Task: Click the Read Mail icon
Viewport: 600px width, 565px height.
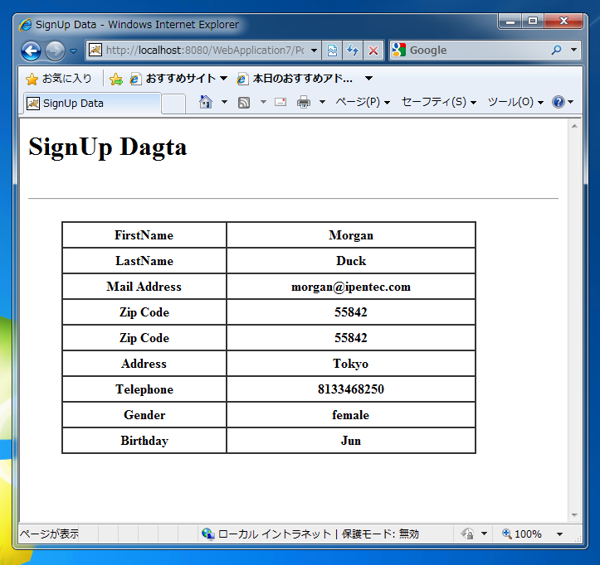Action: click(x=280, y=102)
